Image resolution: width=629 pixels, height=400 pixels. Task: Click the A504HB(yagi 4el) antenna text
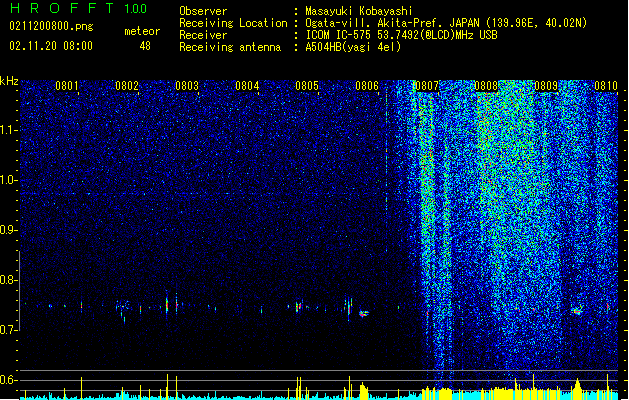click(353, 47)
